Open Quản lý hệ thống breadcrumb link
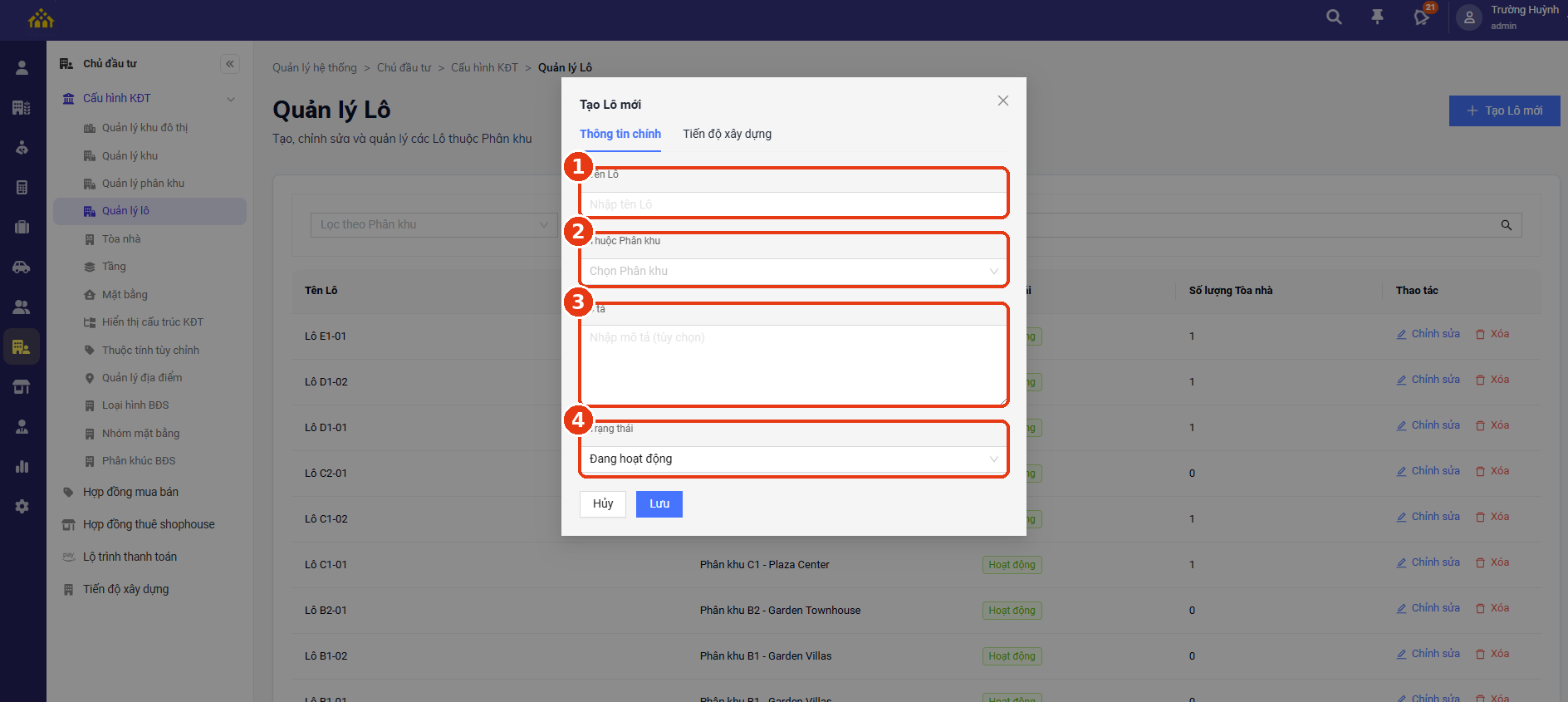Image resolution: width=1568 pixels, height=702 pixels. point(315,68)
